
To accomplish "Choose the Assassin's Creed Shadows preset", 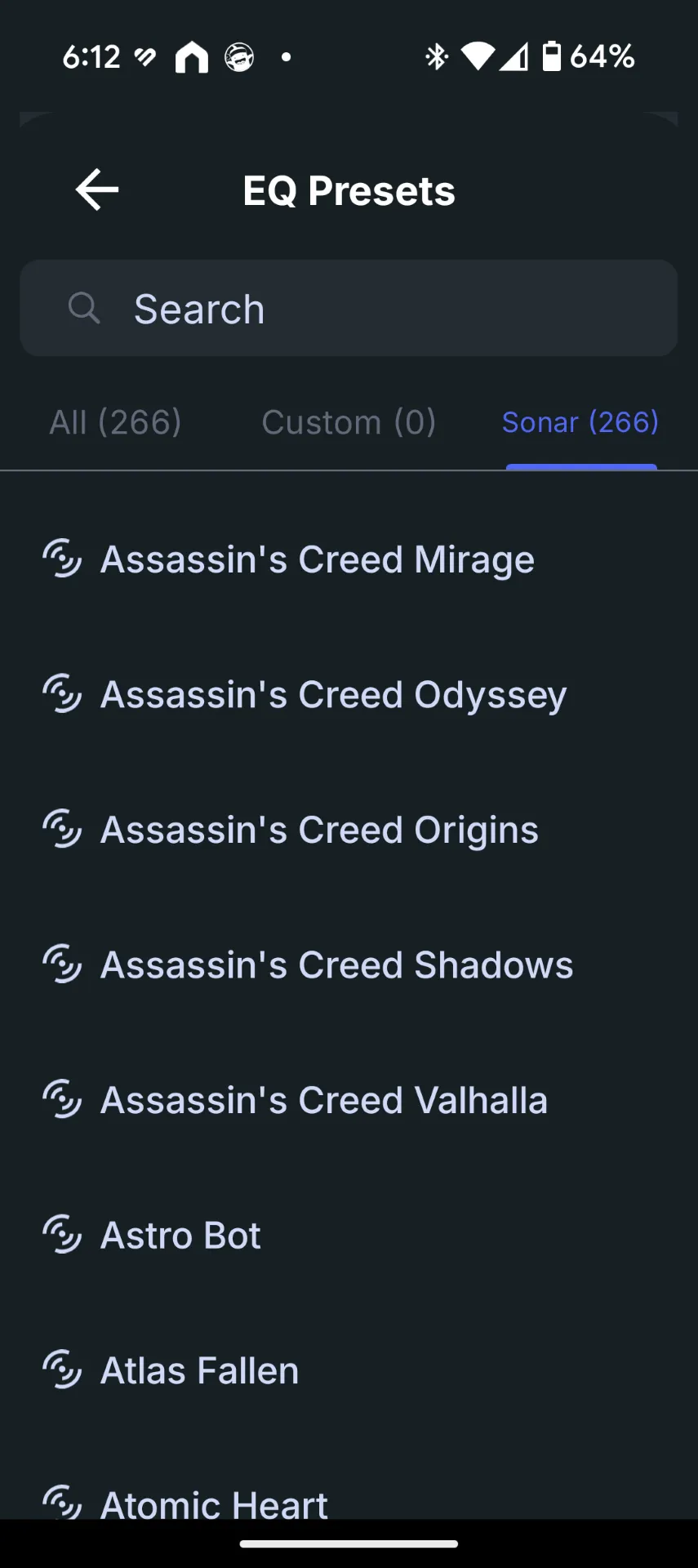I will tap(349, 964).
